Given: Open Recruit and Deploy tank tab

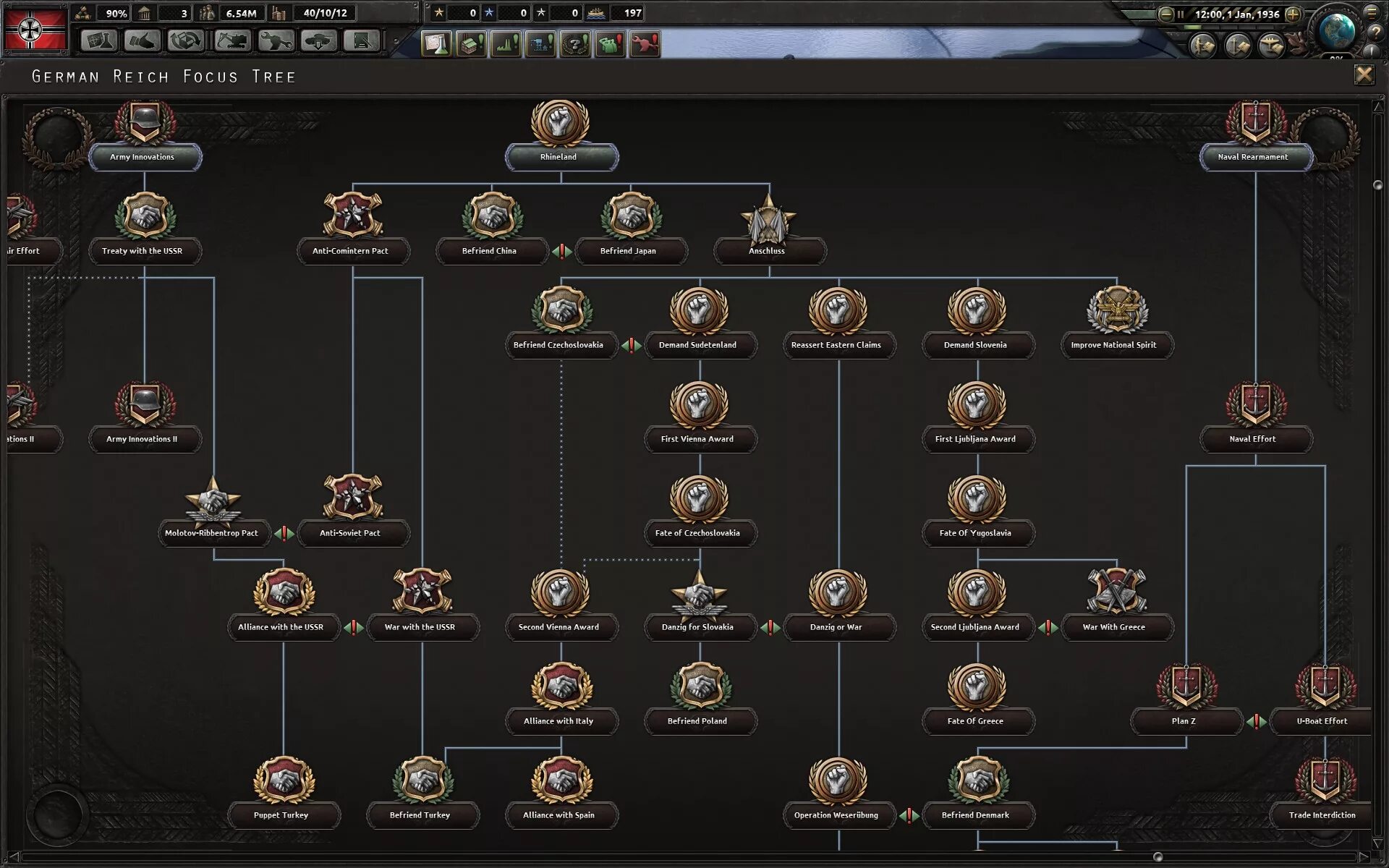Looking at the screenshot, I should point(318,41).
